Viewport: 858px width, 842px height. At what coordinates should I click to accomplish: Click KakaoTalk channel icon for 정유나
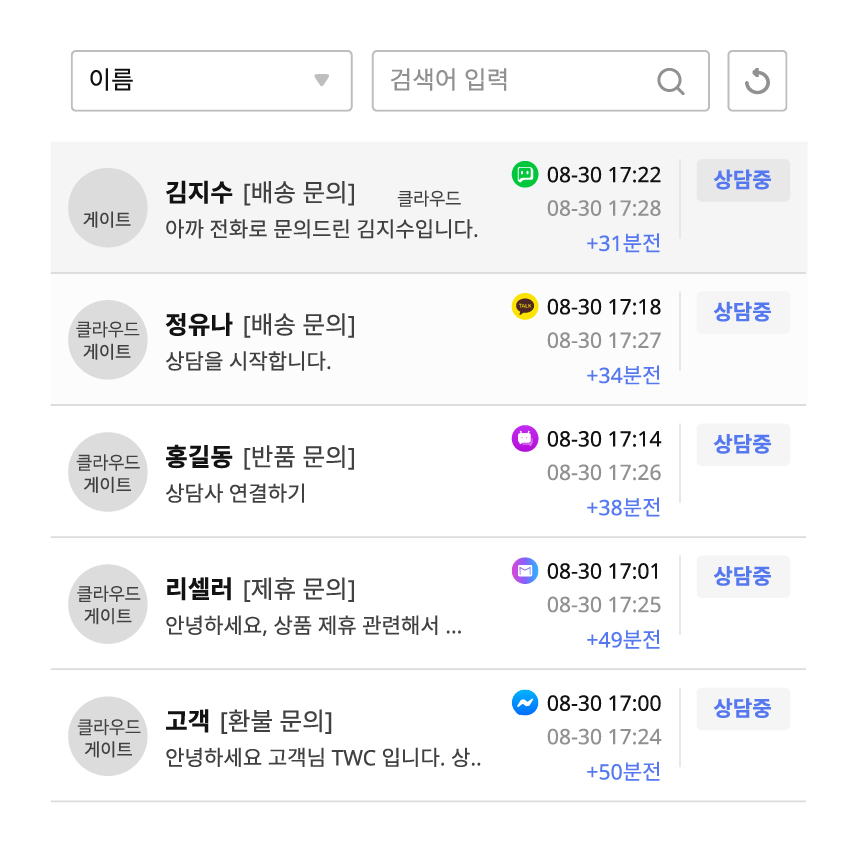(525, 306)
